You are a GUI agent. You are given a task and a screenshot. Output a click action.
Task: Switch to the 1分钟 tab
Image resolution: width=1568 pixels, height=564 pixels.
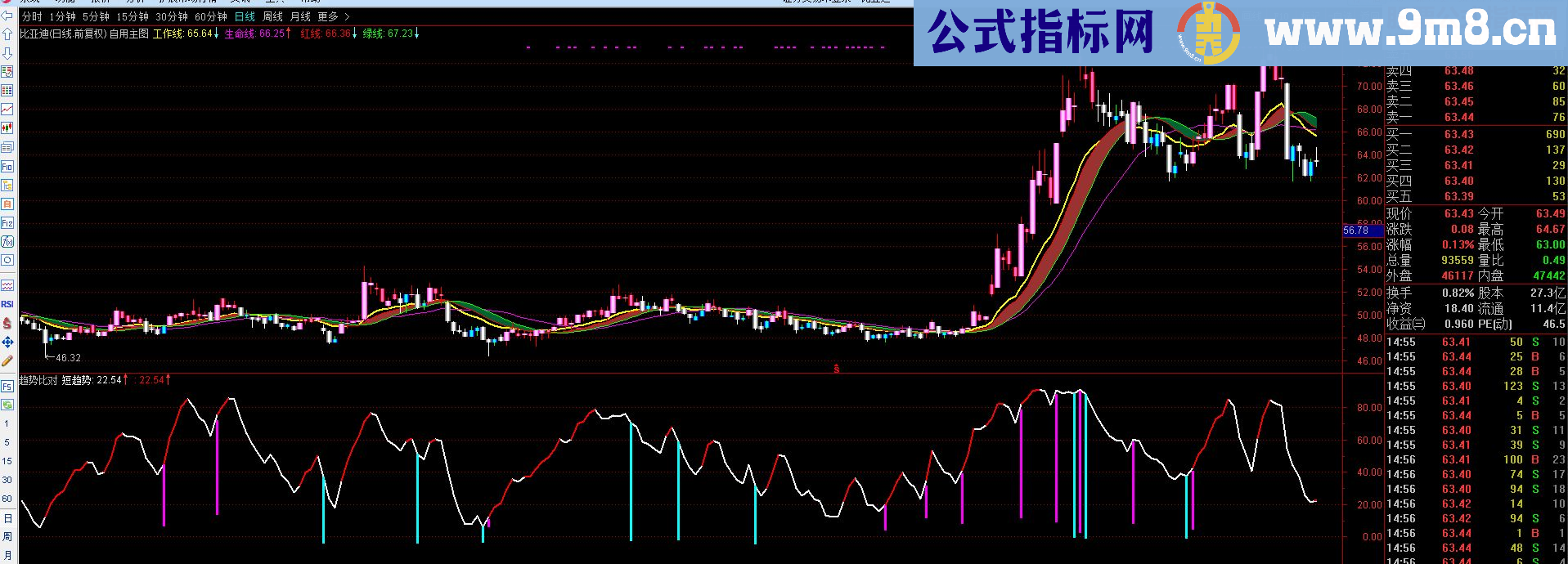(62, 16)
